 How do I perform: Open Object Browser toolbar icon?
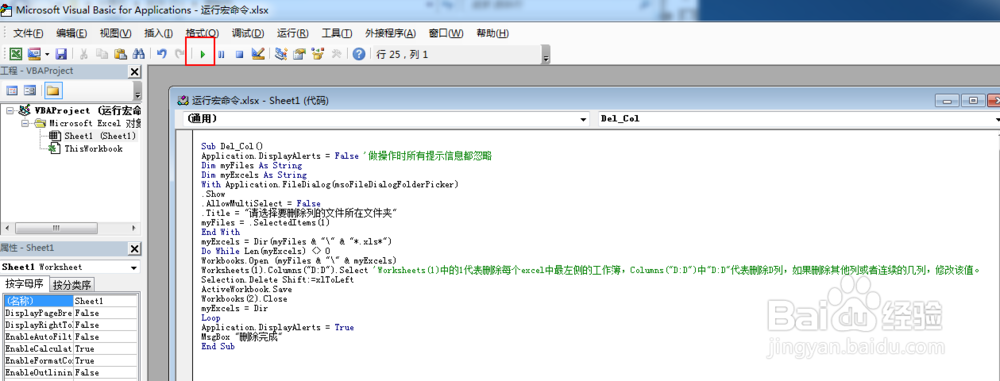coord(317,54)
